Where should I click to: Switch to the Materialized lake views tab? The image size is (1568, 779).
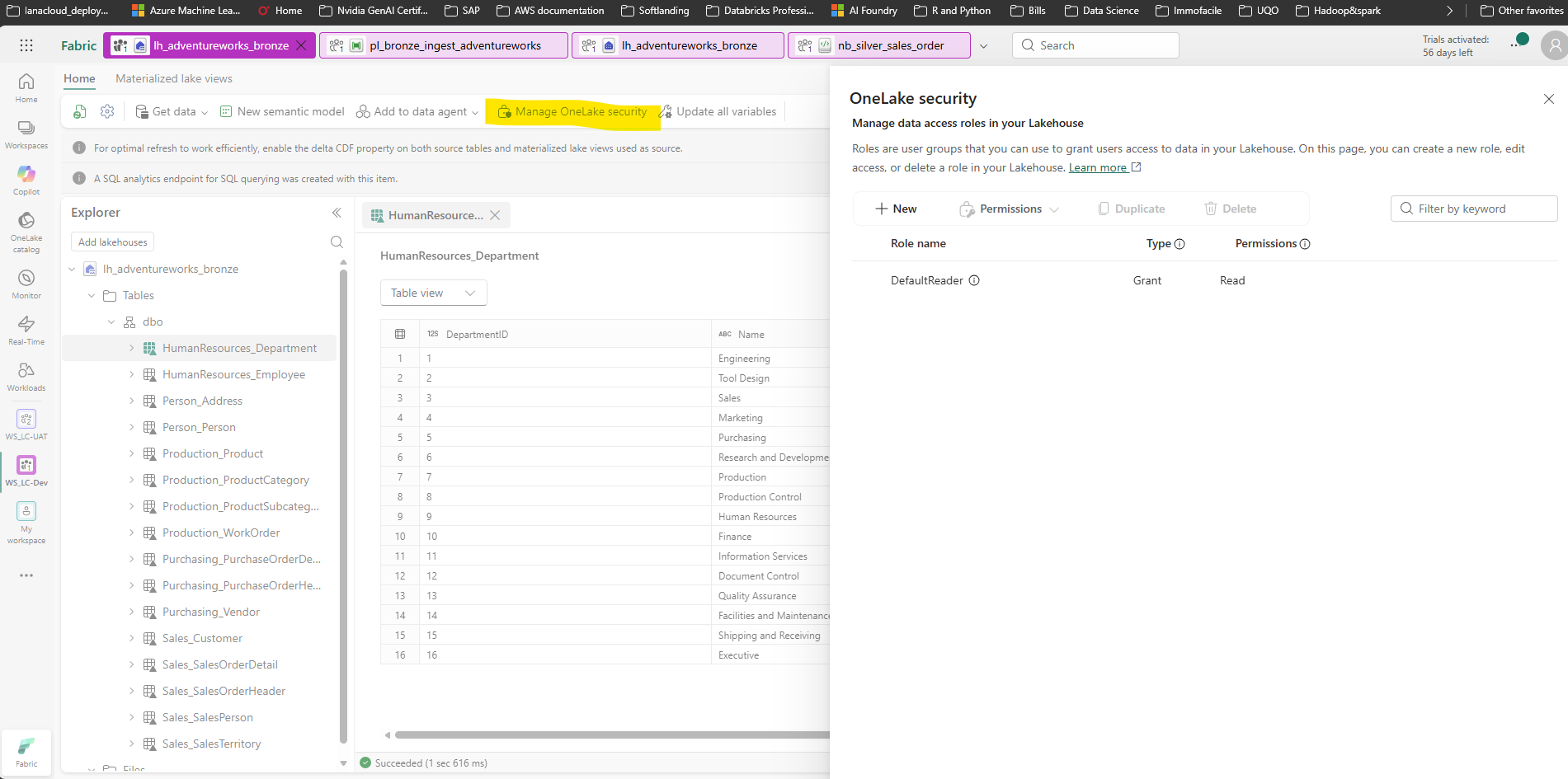point(174,78)
